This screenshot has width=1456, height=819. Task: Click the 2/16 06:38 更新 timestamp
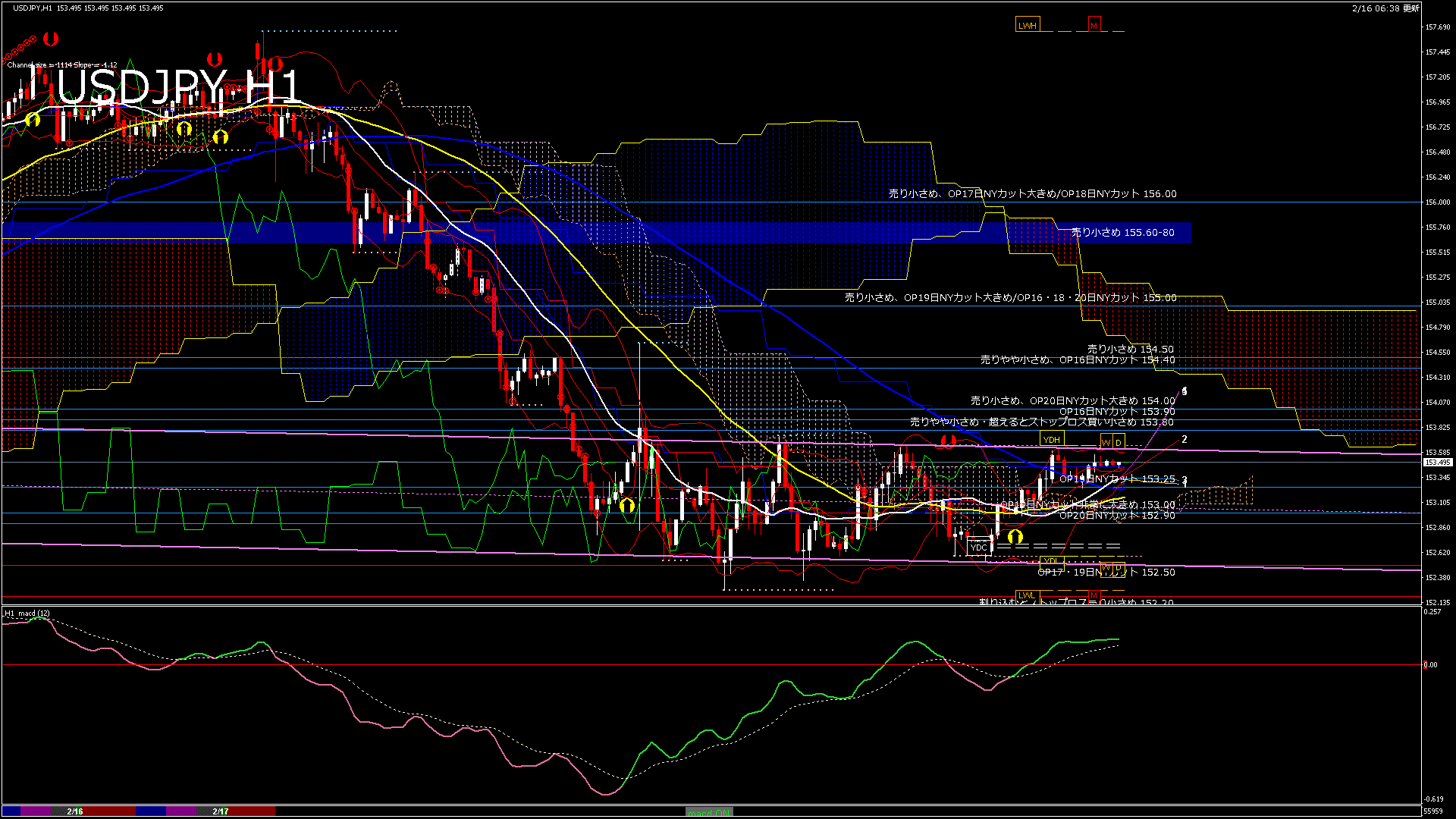coord(1385,8)
